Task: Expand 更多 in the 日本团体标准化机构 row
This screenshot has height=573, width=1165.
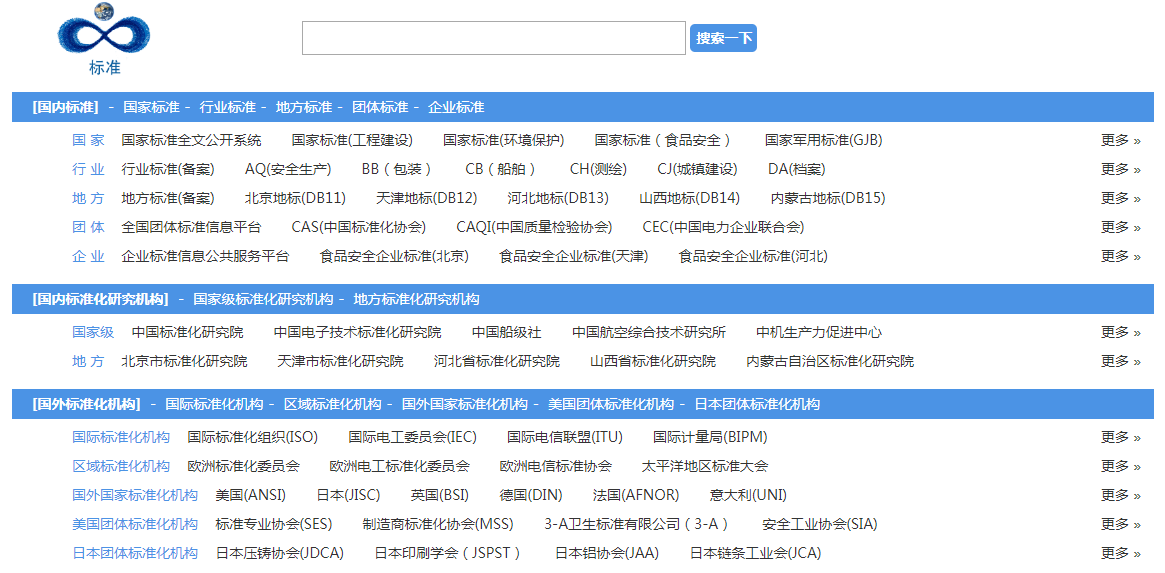Action: (1120, 553)
